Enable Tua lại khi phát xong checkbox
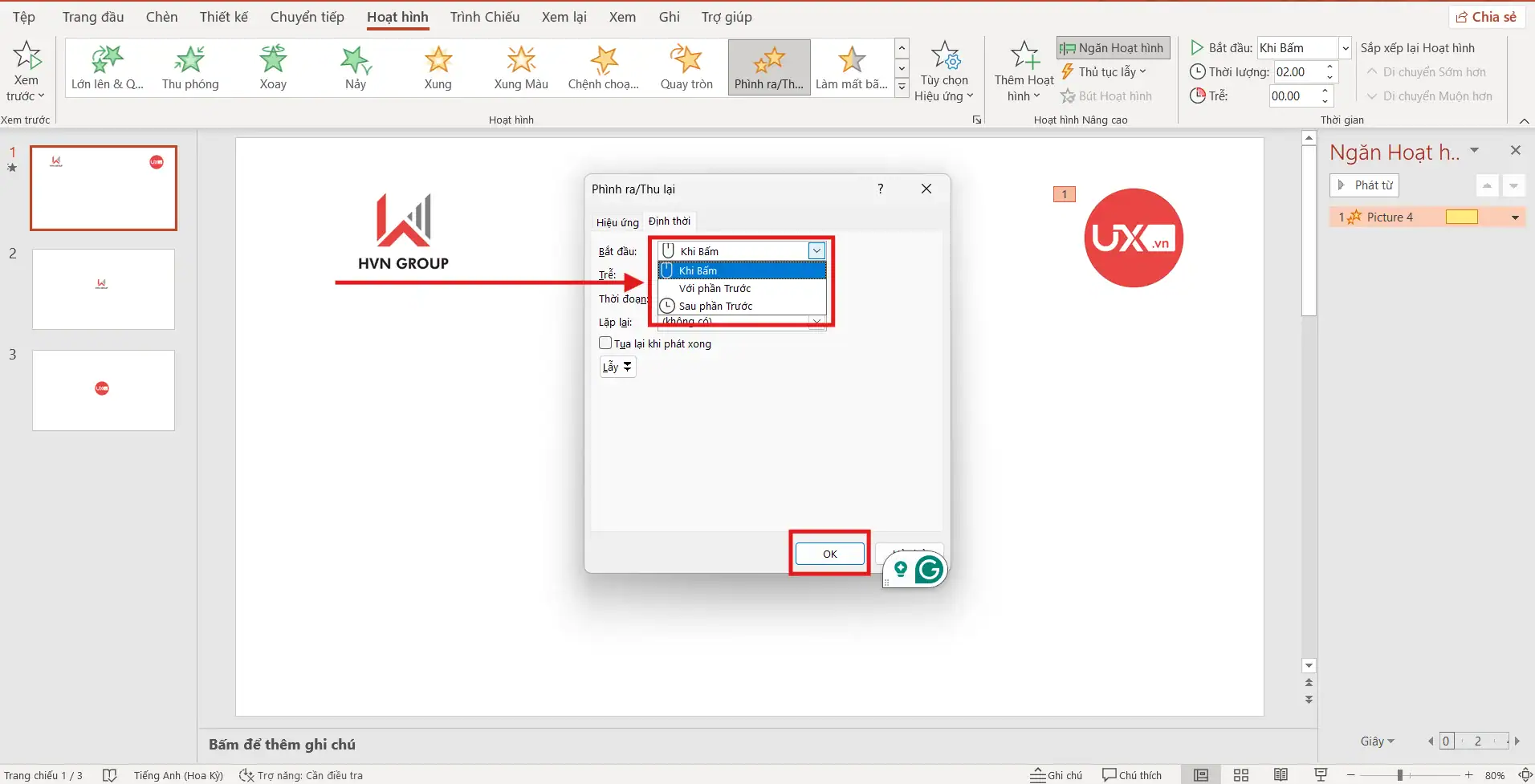 (x=605, y=343)
